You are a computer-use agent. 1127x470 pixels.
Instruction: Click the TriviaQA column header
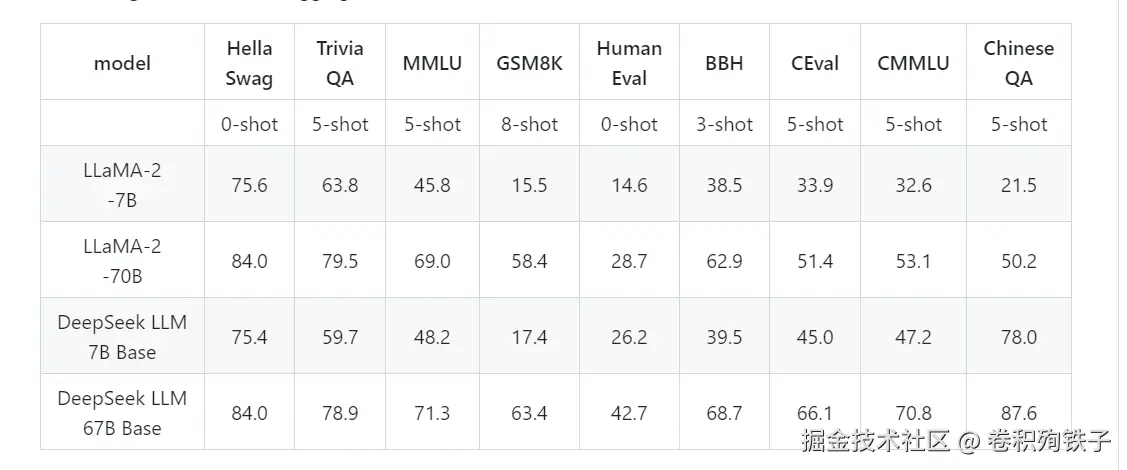point(340,63)
